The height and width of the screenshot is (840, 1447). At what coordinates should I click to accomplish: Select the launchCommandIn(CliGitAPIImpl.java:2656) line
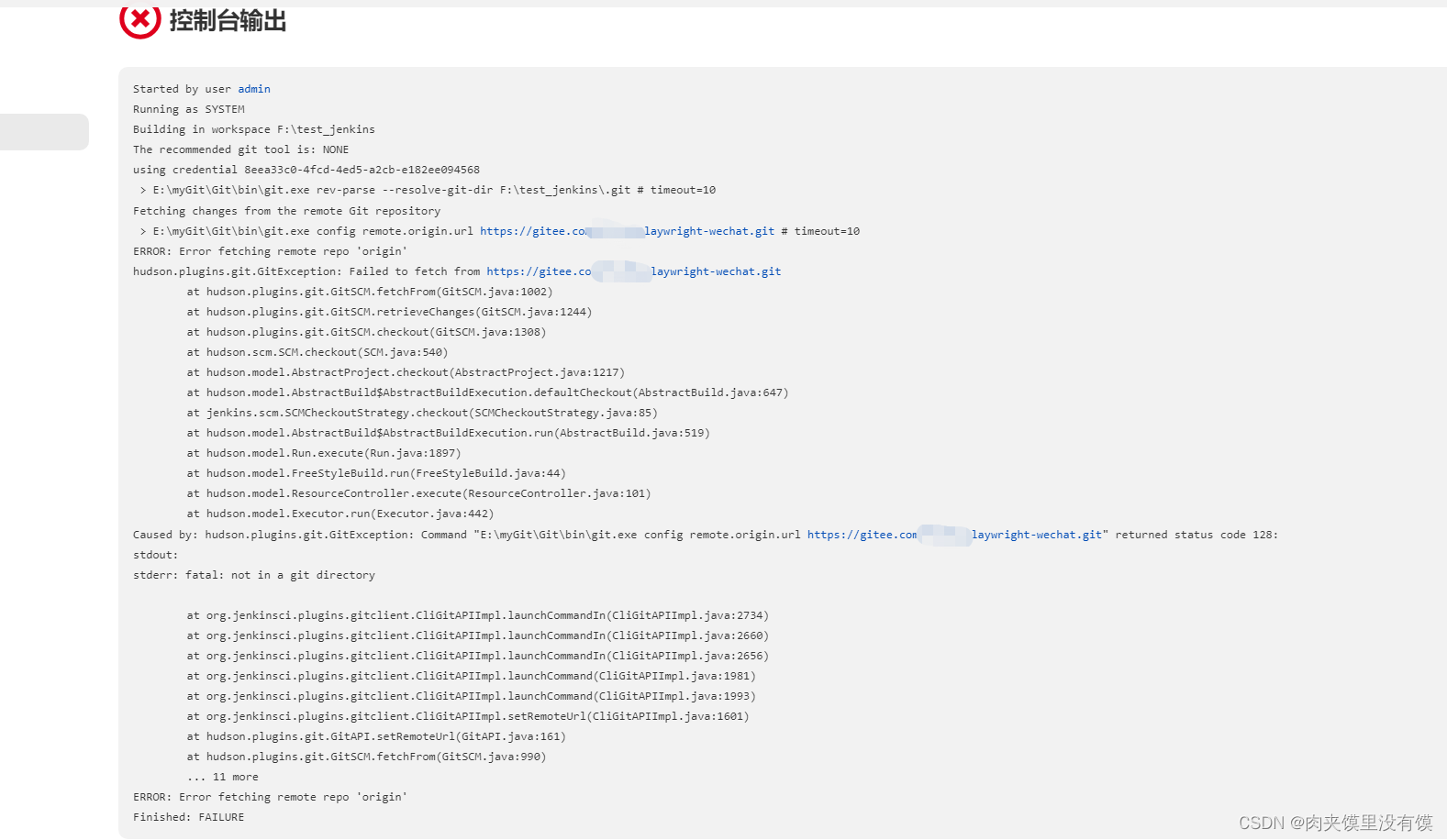click(478, 656)
